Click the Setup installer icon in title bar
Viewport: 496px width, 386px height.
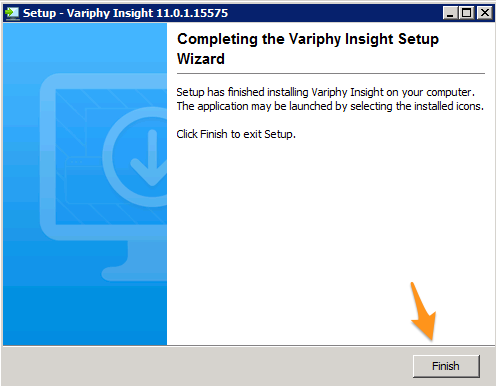pos(12,13)
